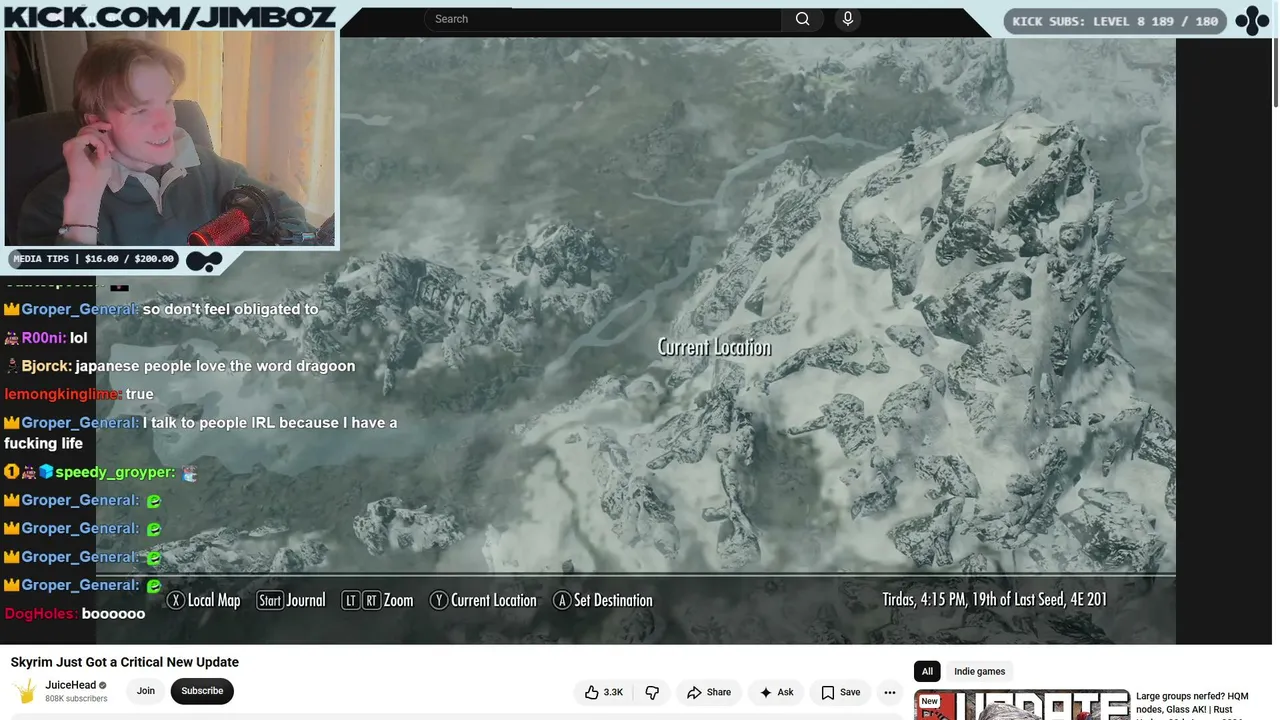Click the Ask button
The height and width of the screenshot is (720, 1280).
click(x=777, y=692)
